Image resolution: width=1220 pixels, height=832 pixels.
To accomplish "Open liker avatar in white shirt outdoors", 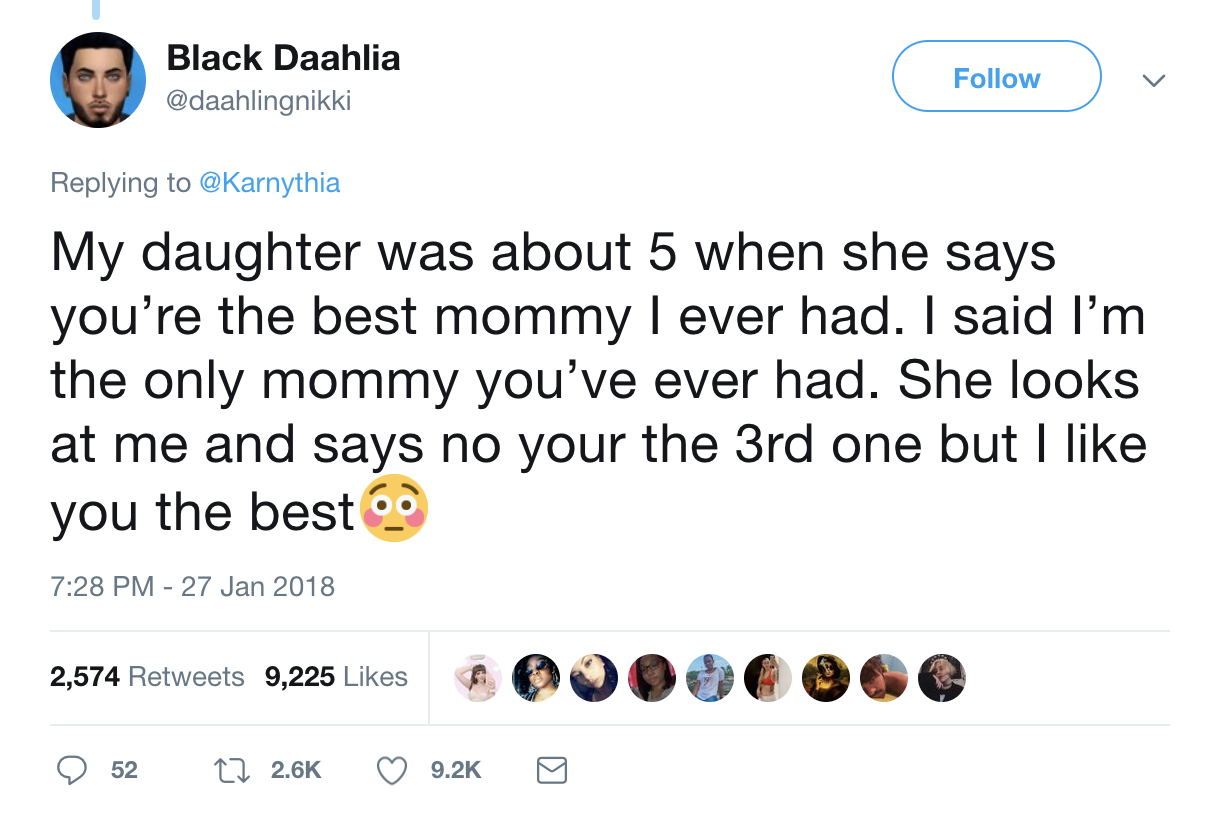I will (x=710, y=678).
